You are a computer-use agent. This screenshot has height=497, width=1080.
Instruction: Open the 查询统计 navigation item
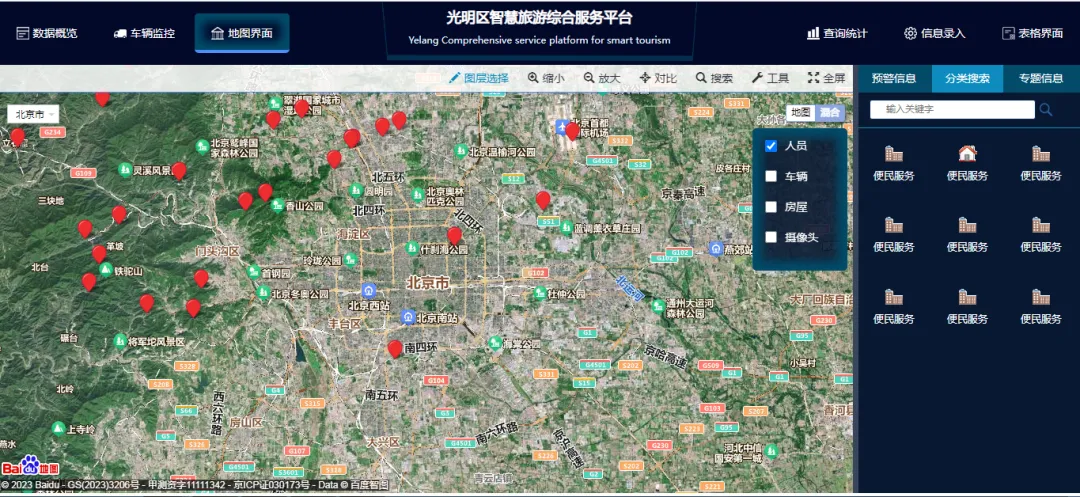(x=837, y=33)
